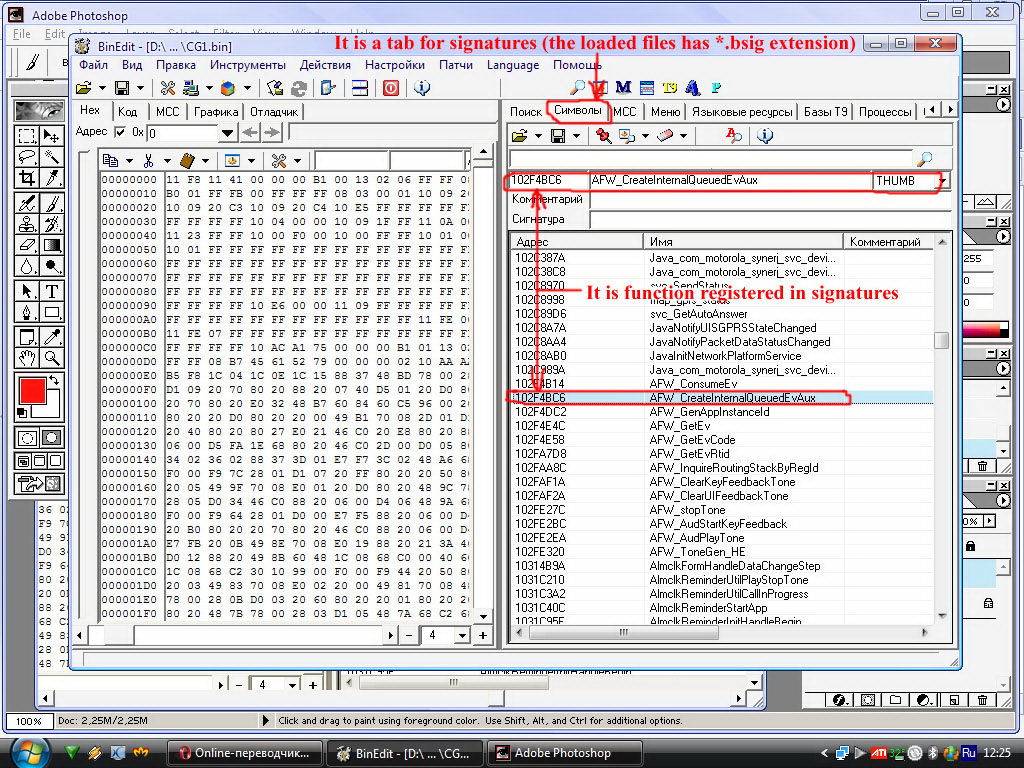Click in the symbols search input field
Image resolution: width=1024 pixels, height=768 pixels.
click(x=711, y=158)
